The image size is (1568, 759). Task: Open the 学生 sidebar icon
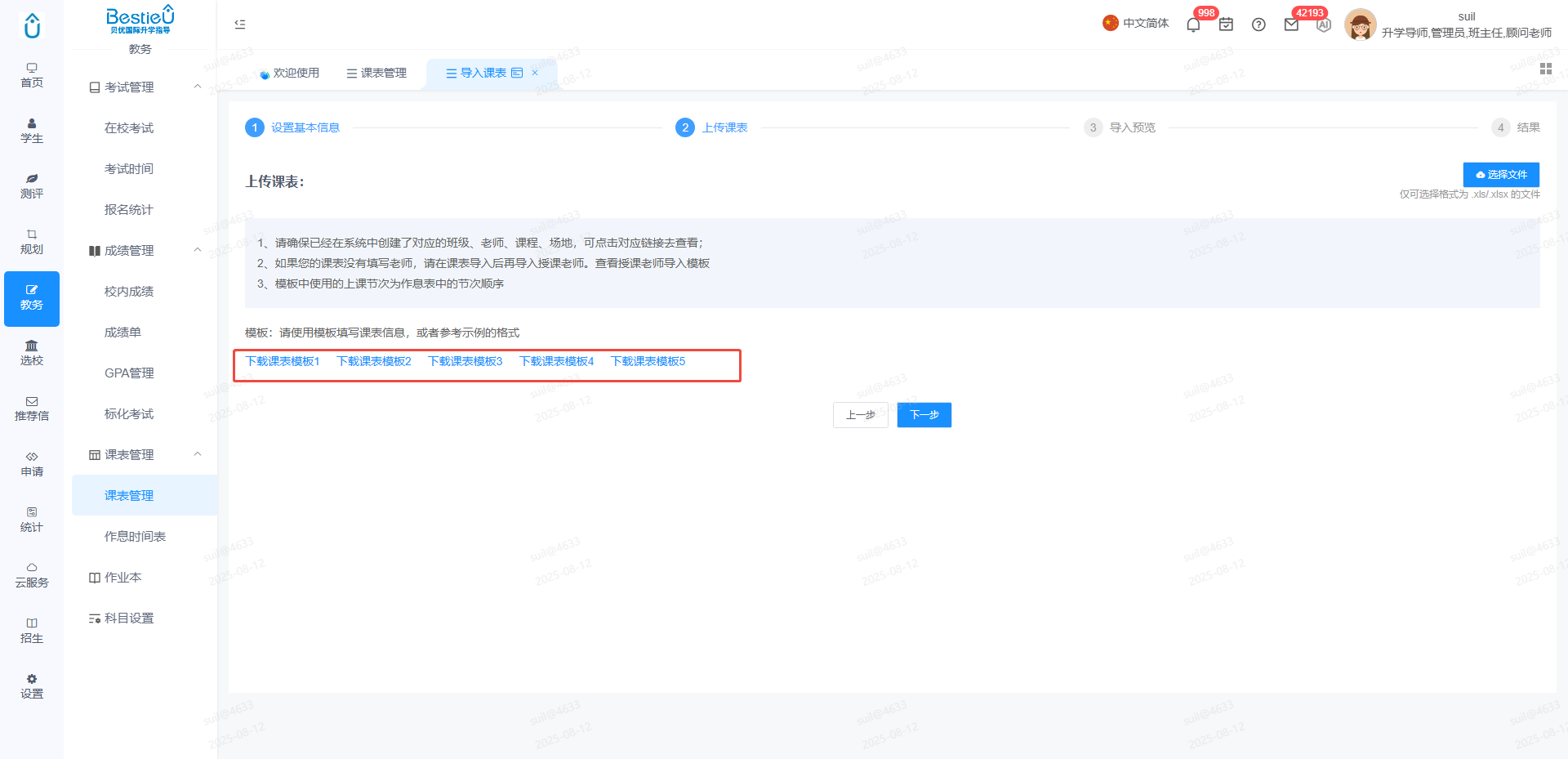[32, 131]
